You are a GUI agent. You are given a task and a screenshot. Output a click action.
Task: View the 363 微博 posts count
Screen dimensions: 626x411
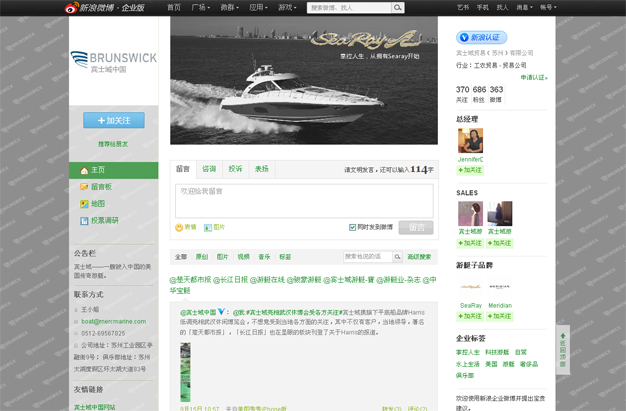(x=496, y=94)
